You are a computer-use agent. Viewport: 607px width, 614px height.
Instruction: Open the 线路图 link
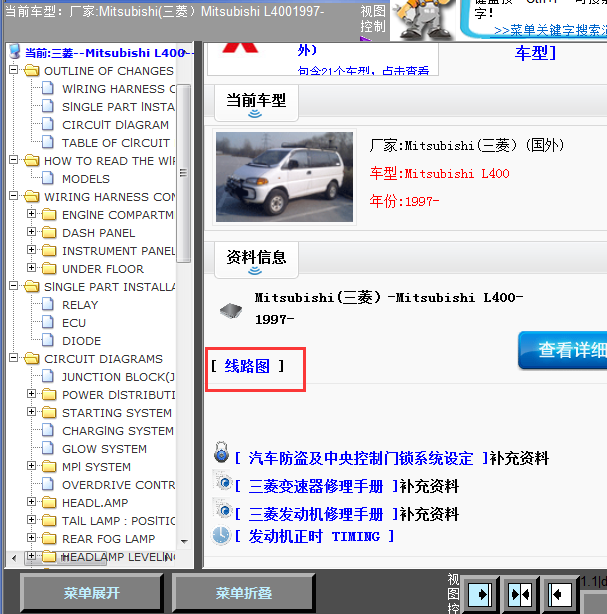pos(247,367)
